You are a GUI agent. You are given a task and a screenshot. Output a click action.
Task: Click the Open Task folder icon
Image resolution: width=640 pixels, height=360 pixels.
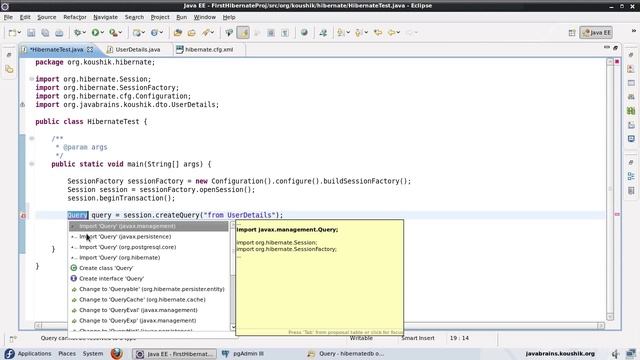191,33
